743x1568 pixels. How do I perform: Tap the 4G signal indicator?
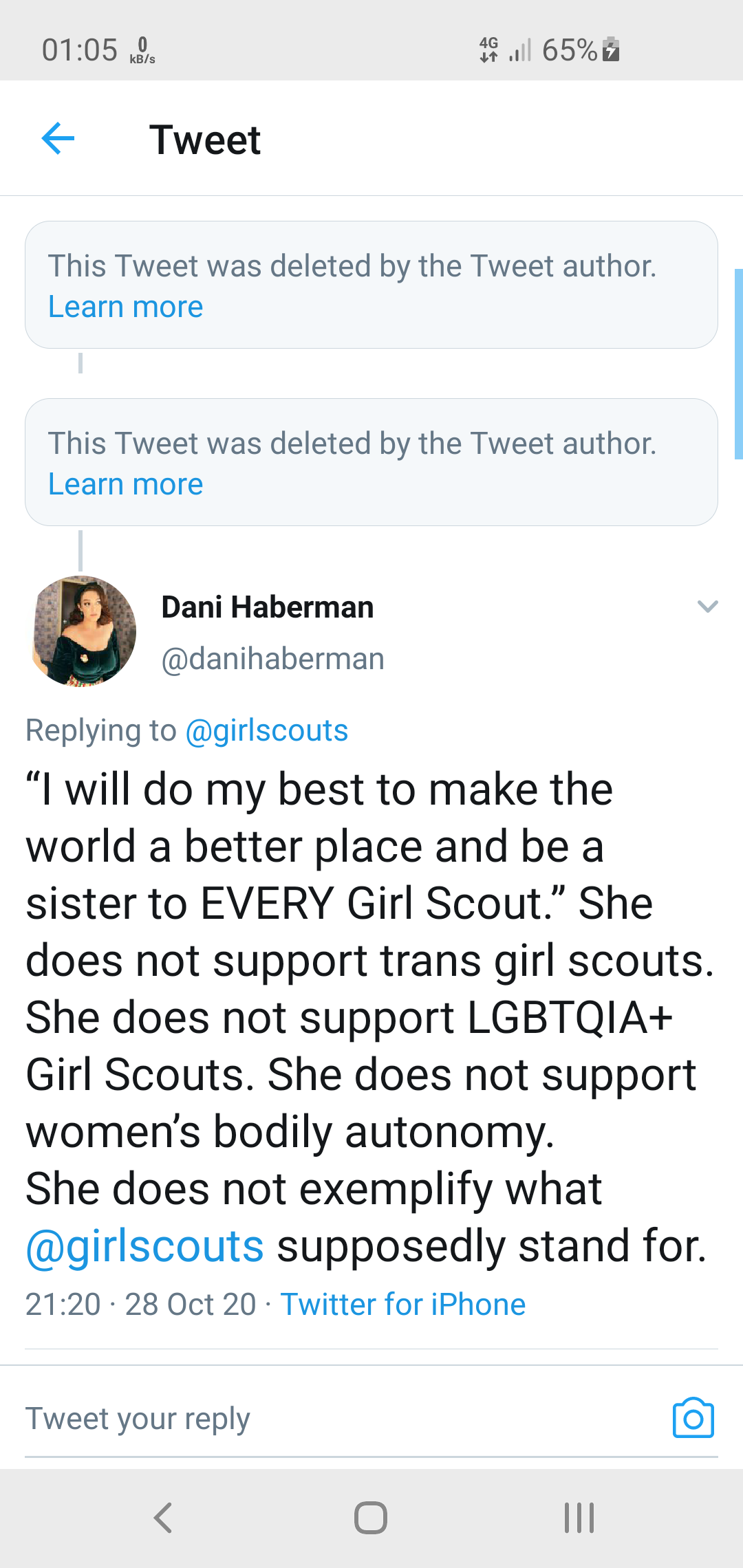[489, 50]
